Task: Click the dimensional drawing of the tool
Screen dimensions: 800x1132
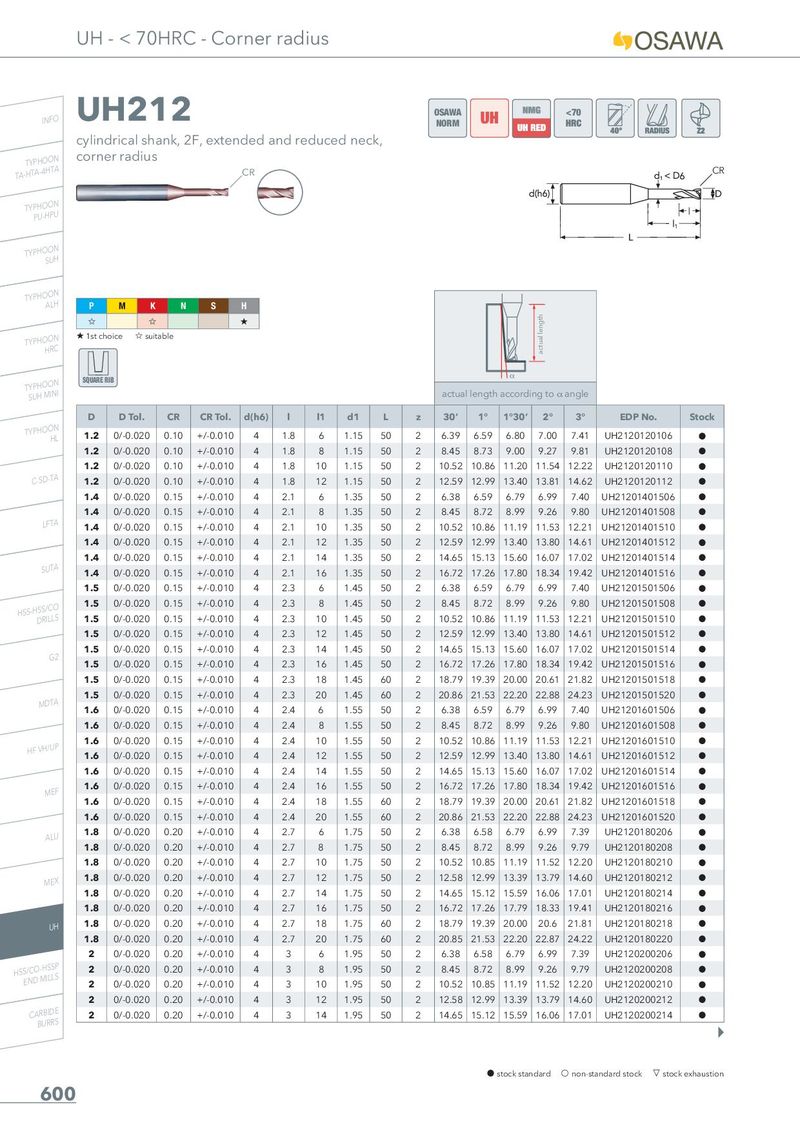Action: (627, 204)
